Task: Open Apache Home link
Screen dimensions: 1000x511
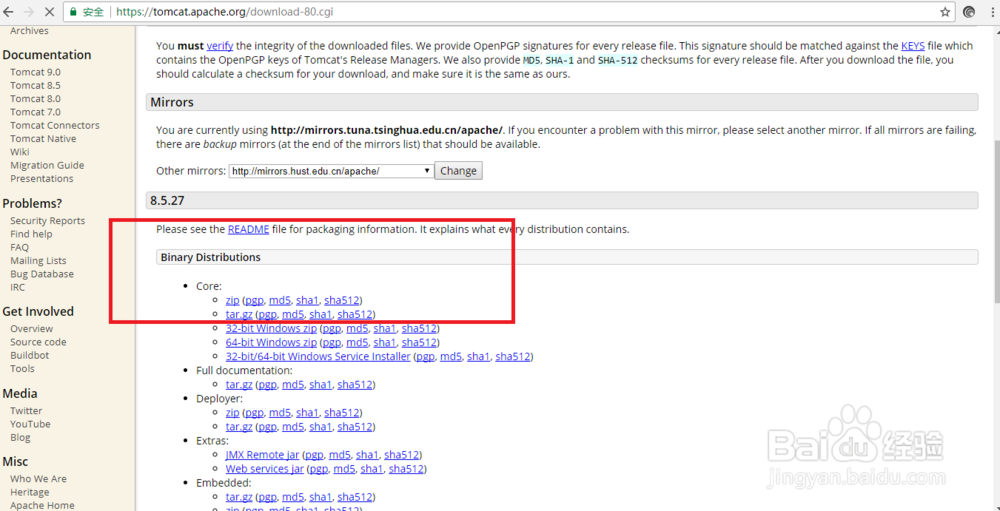Action: point(42,505)
